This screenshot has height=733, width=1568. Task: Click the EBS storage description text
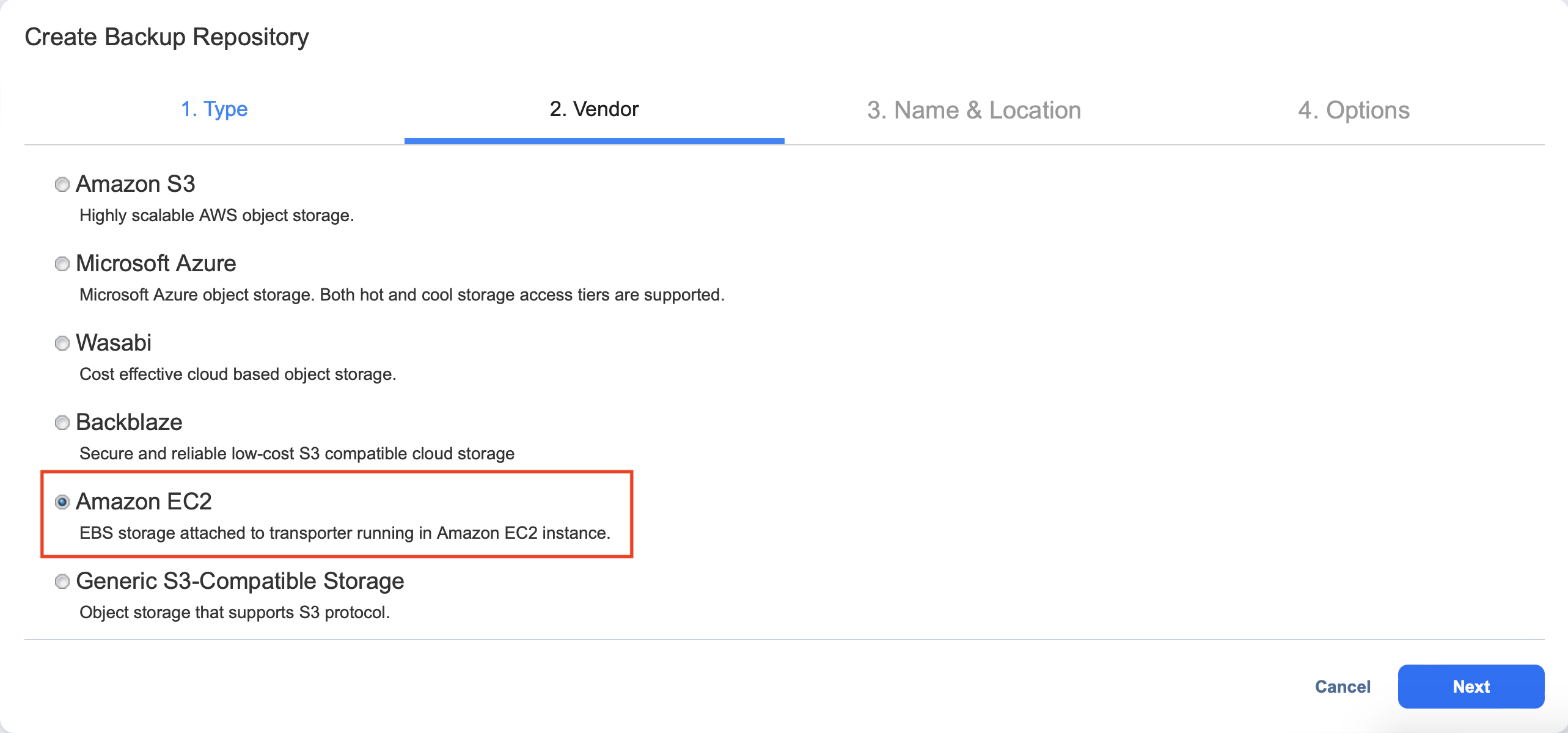[x=345, y=533]
